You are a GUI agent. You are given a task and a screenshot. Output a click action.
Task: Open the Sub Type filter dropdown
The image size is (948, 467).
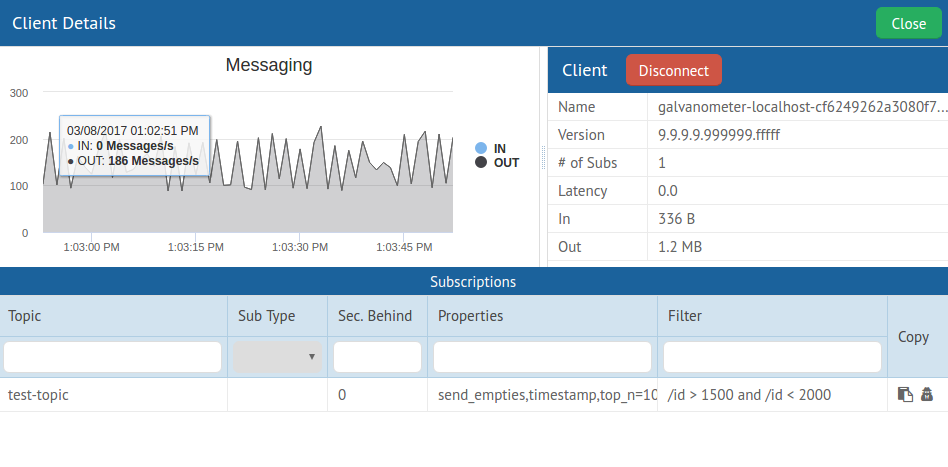277,357
